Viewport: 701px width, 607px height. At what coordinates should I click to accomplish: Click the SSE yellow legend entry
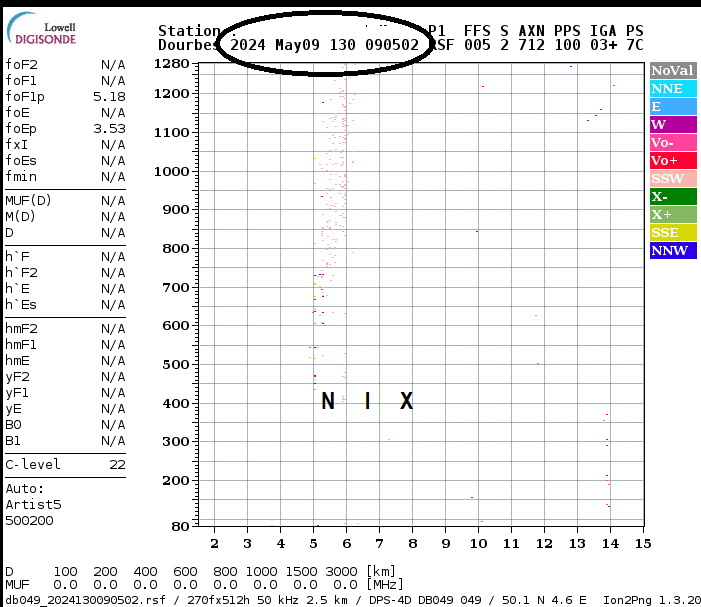[672, 233]
